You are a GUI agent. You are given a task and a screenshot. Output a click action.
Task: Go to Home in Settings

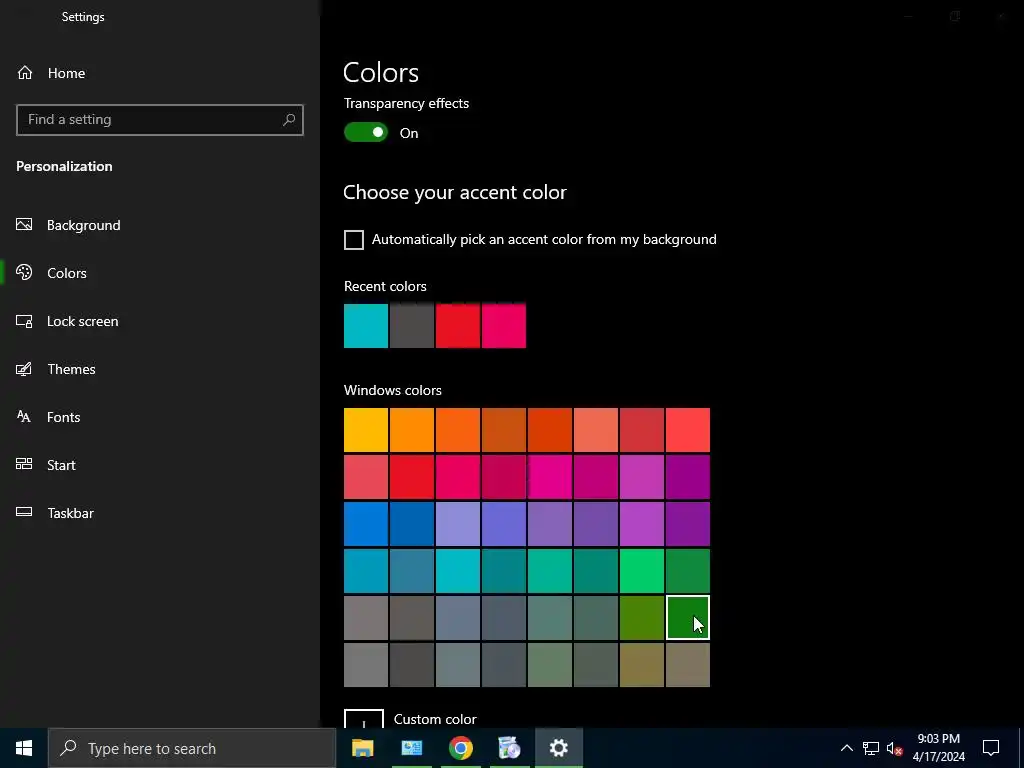pos(160,73)
